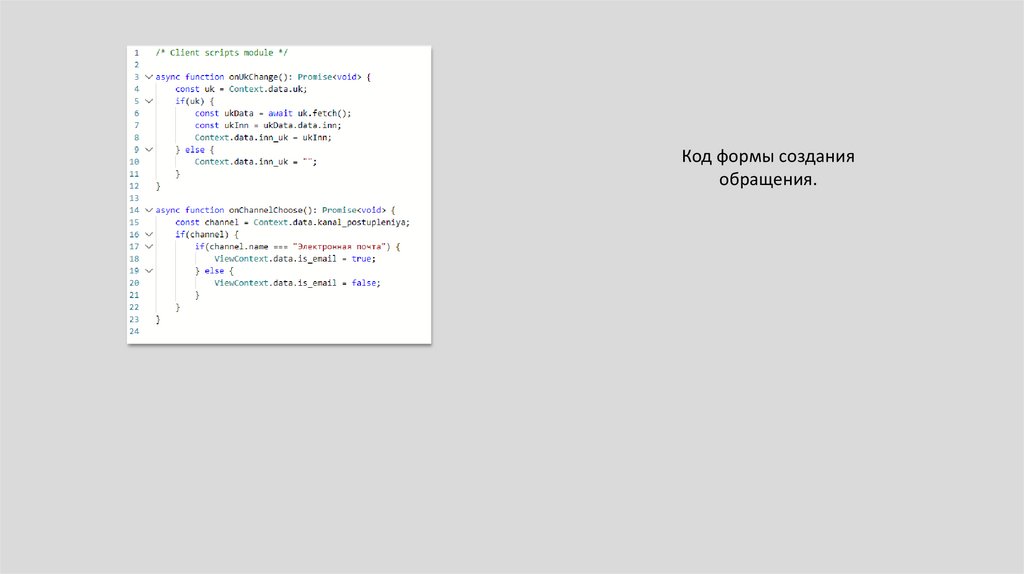The width and height of the screenshot is (1024, 574).
Task: Collapse the onUkChange function fold chevron
Action: pyautogui.click(x=149, y=77)
